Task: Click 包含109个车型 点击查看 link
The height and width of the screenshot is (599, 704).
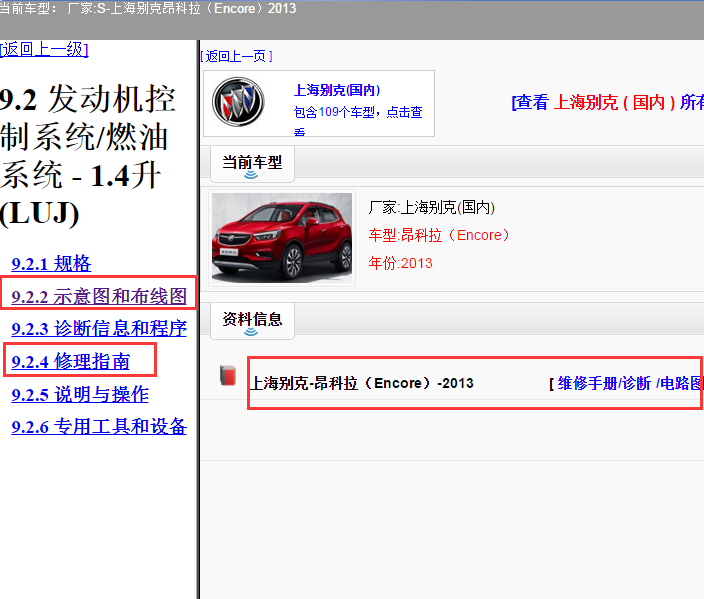Action: tap(358, 119)
